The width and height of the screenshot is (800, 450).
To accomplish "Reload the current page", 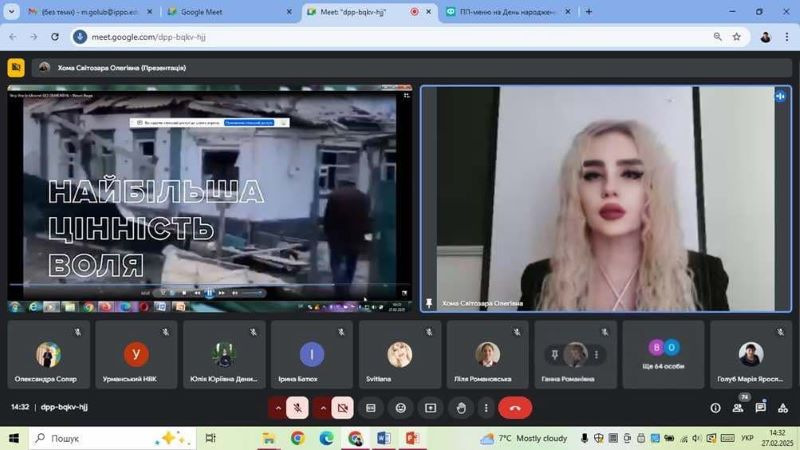I will [x=55, y=37].
